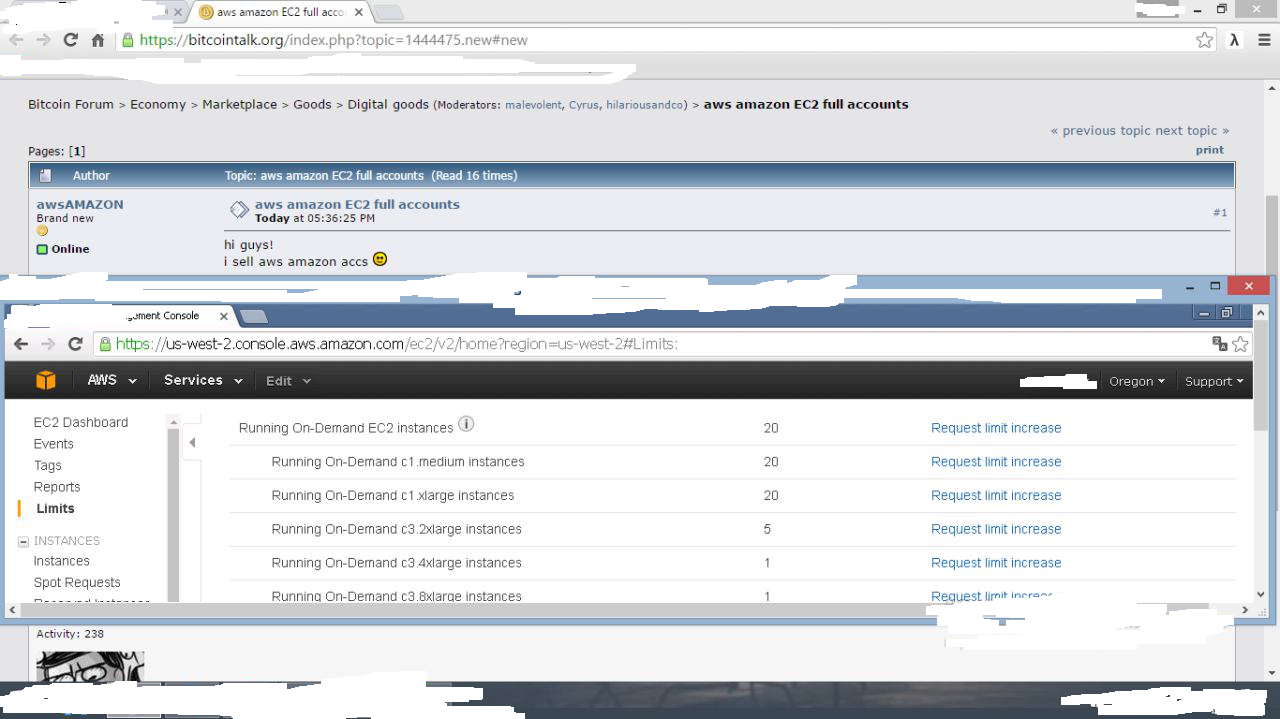
Task: Collapse the EC2 sidebar with the arrow
Action: 192,442
